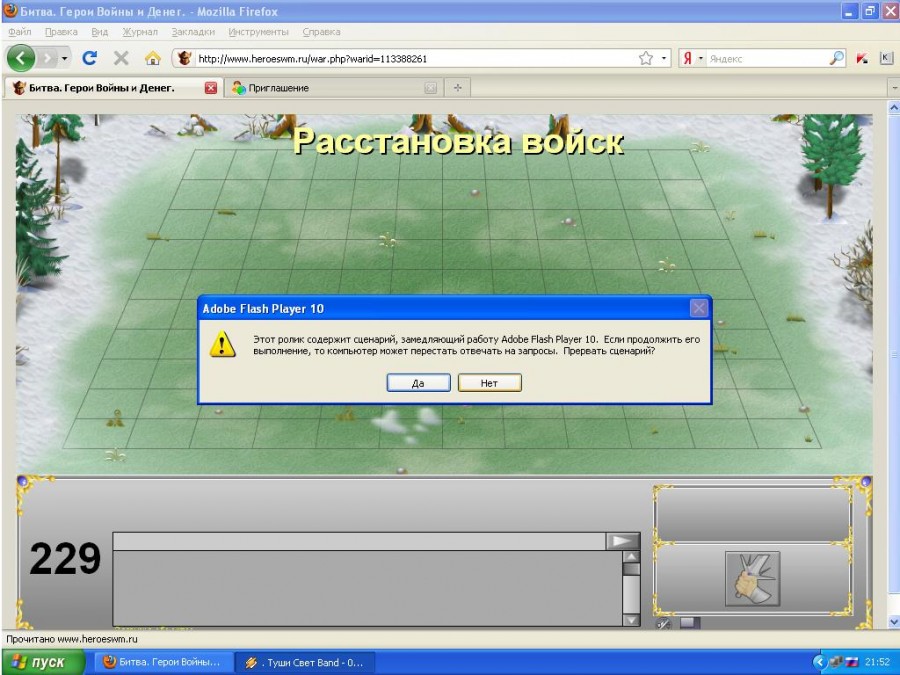Go back with the green back arrow

[x=21, y=58]
